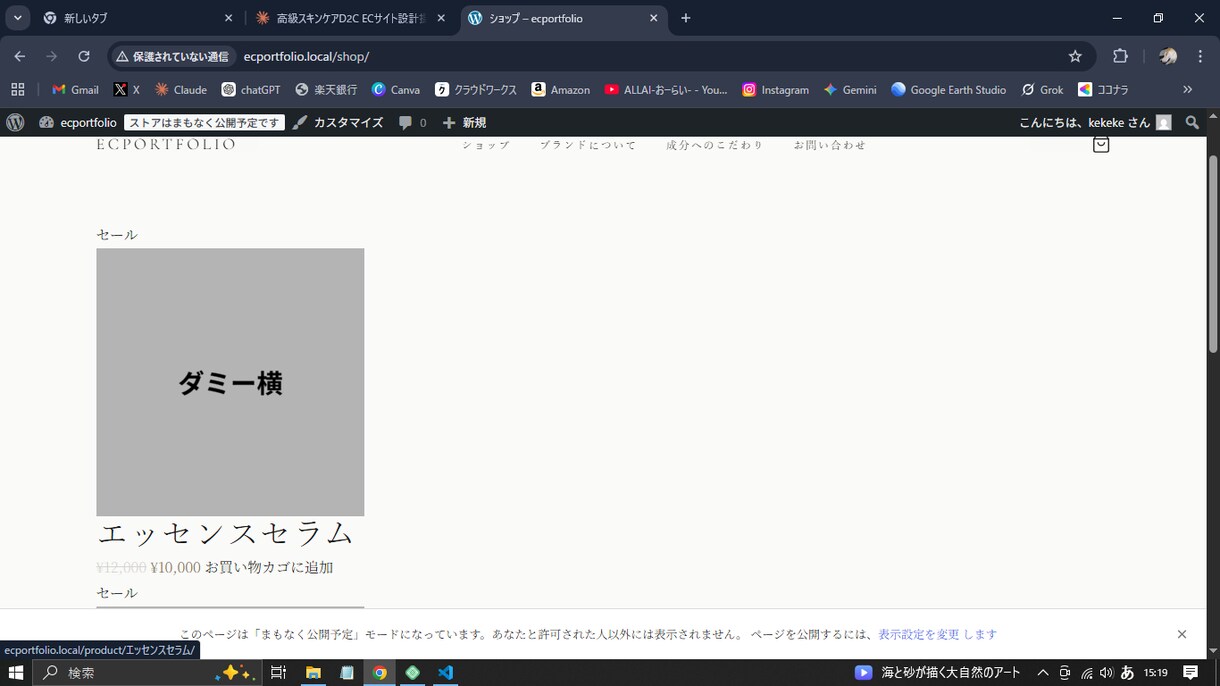This screenshot has height=686, width=1220.
Task: Open File Explorer from taskbar
Action: tap(313, 673)
